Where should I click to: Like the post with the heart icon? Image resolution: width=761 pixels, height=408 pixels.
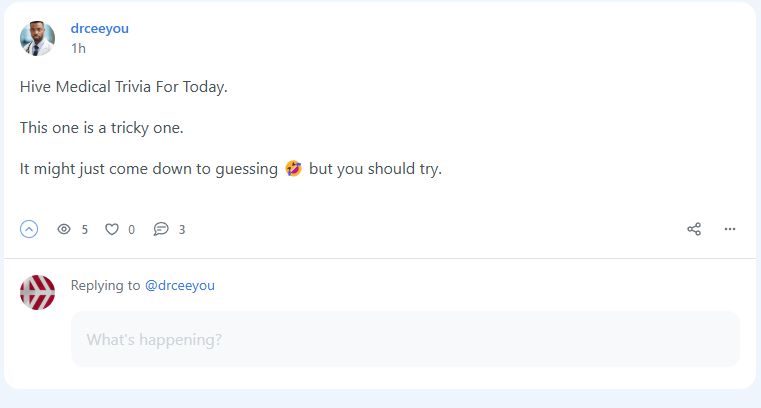click(x=112, y=229)
